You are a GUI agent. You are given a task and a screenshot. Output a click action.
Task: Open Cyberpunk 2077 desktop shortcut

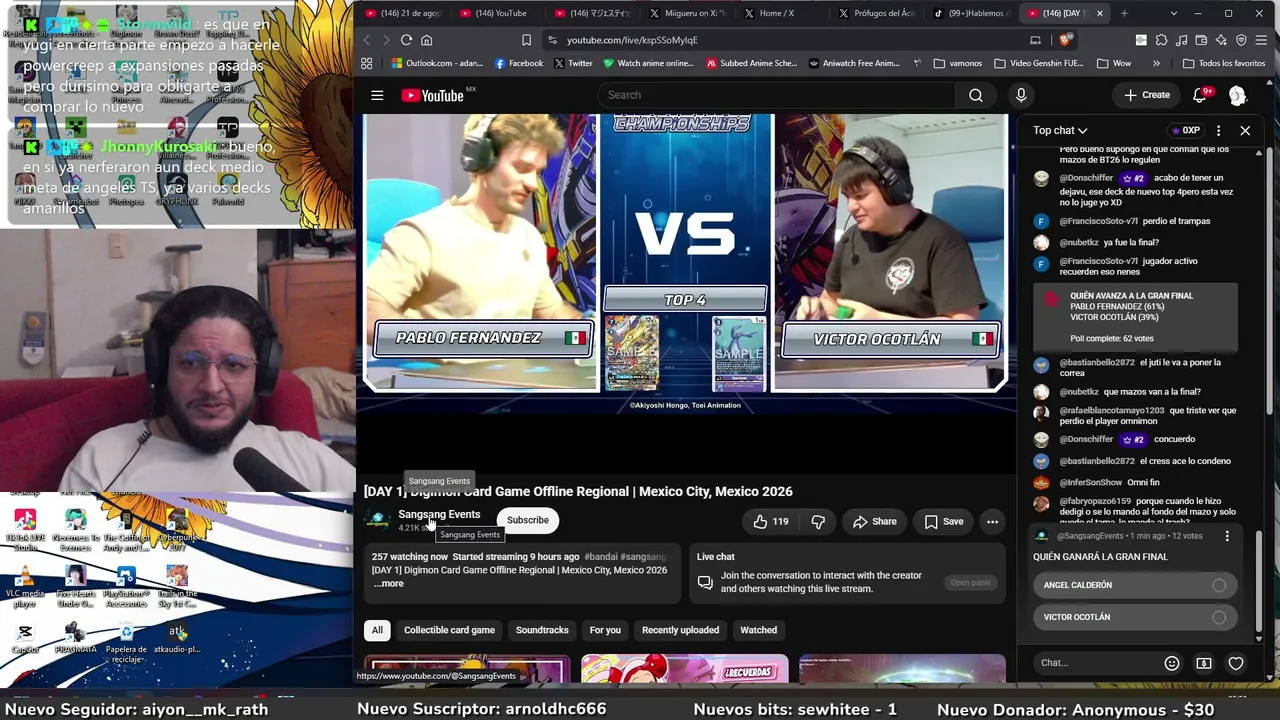click(177, 531)
